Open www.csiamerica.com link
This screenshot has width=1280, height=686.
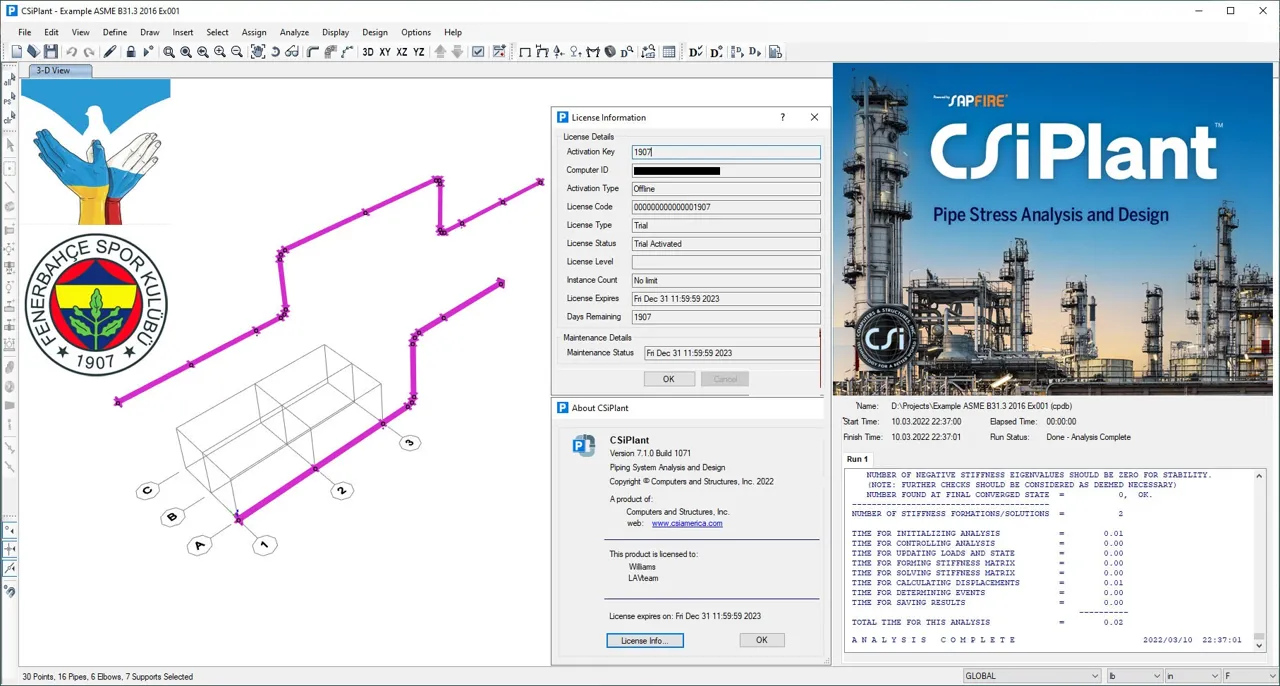[x=687, y=523]
